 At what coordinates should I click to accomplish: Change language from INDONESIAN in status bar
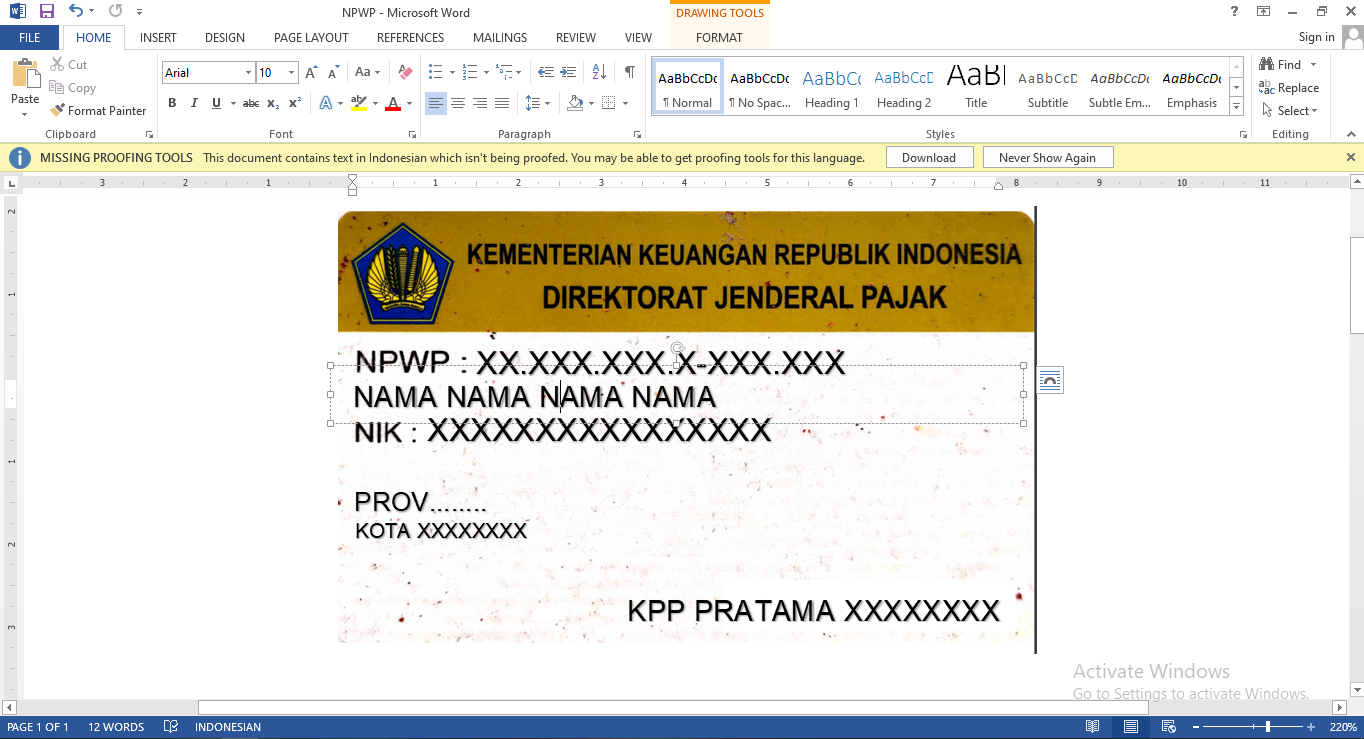pyautogui.click(x=228, y=726)
